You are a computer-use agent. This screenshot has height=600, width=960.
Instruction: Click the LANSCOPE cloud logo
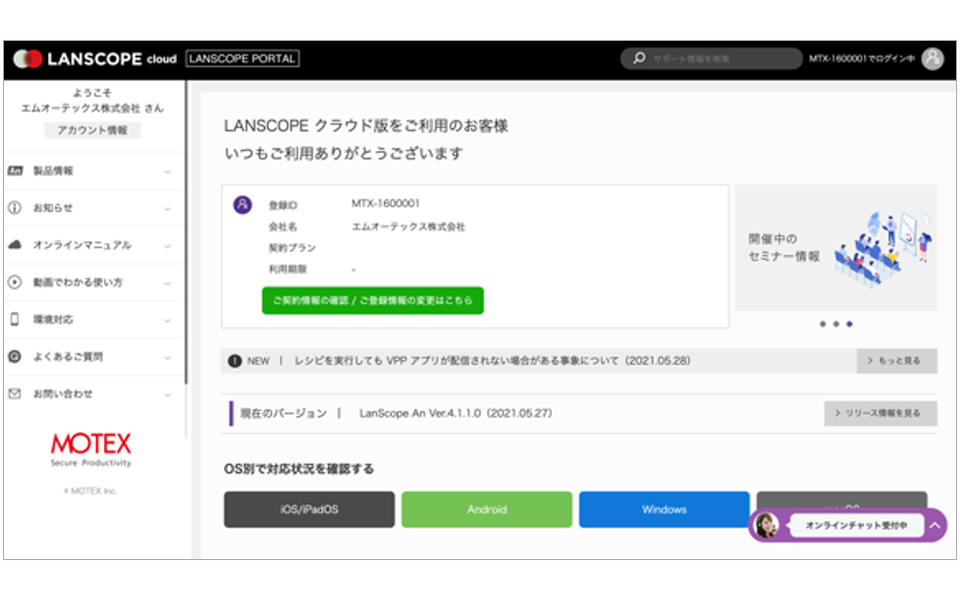95,59
